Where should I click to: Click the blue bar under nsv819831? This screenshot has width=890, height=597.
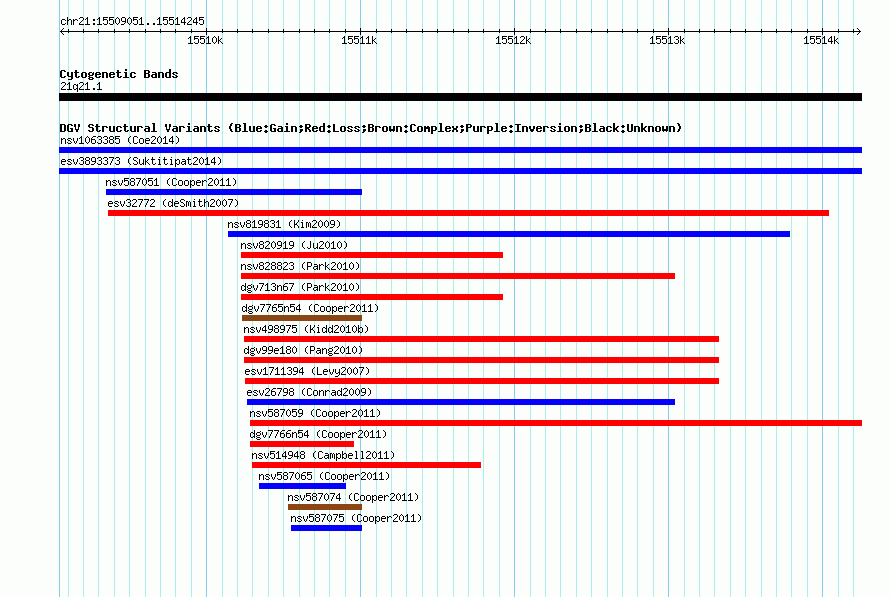click(x=509, y=234)
